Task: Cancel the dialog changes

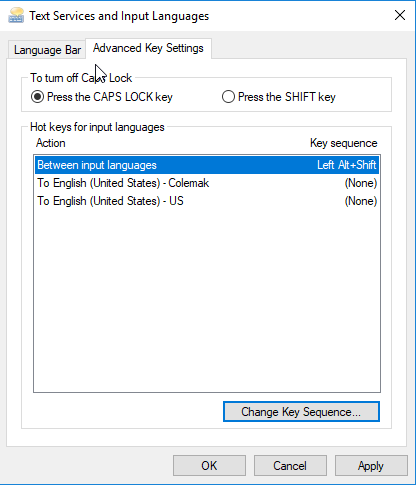Action: click(290, 466)
